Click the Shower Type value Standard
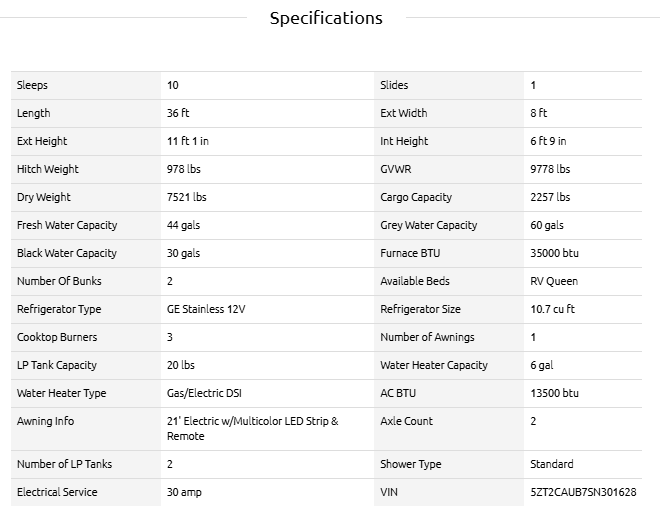Viewport: 660px width, 518px height. pos(552,464)
